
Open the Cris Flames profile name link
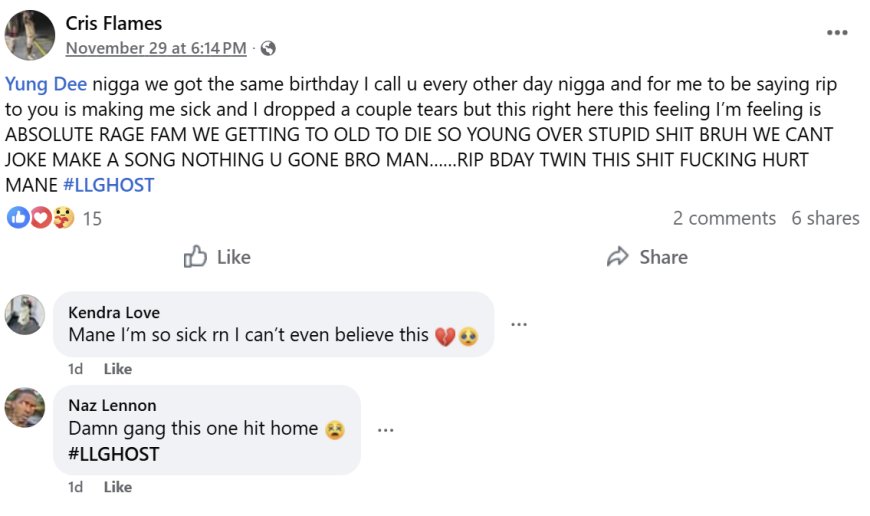[x=113, y=23]
